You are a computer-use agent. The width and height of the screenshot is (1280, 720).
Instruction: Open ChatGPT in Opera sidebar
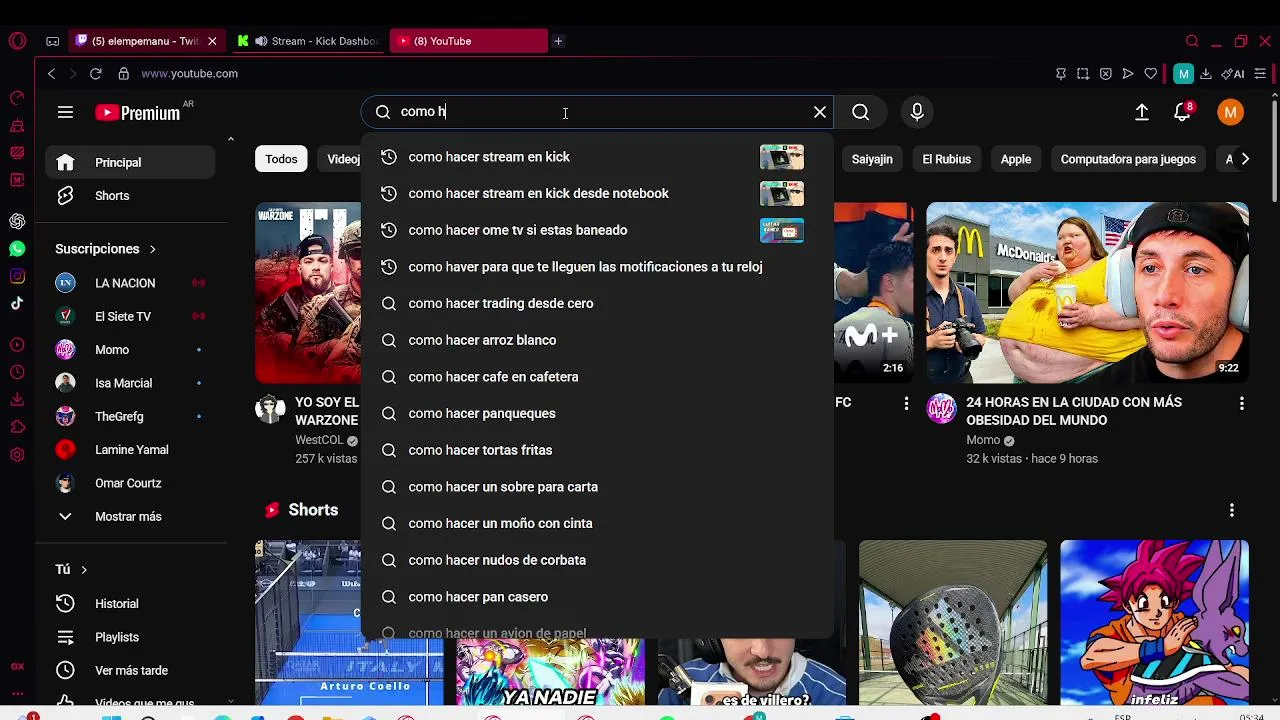(17, 221)
